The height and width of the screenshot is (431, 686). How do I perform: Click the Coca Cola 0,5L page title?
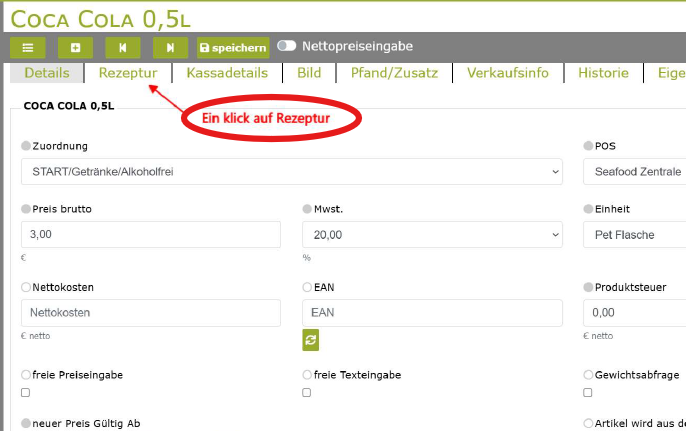click(x=101, y=19)
